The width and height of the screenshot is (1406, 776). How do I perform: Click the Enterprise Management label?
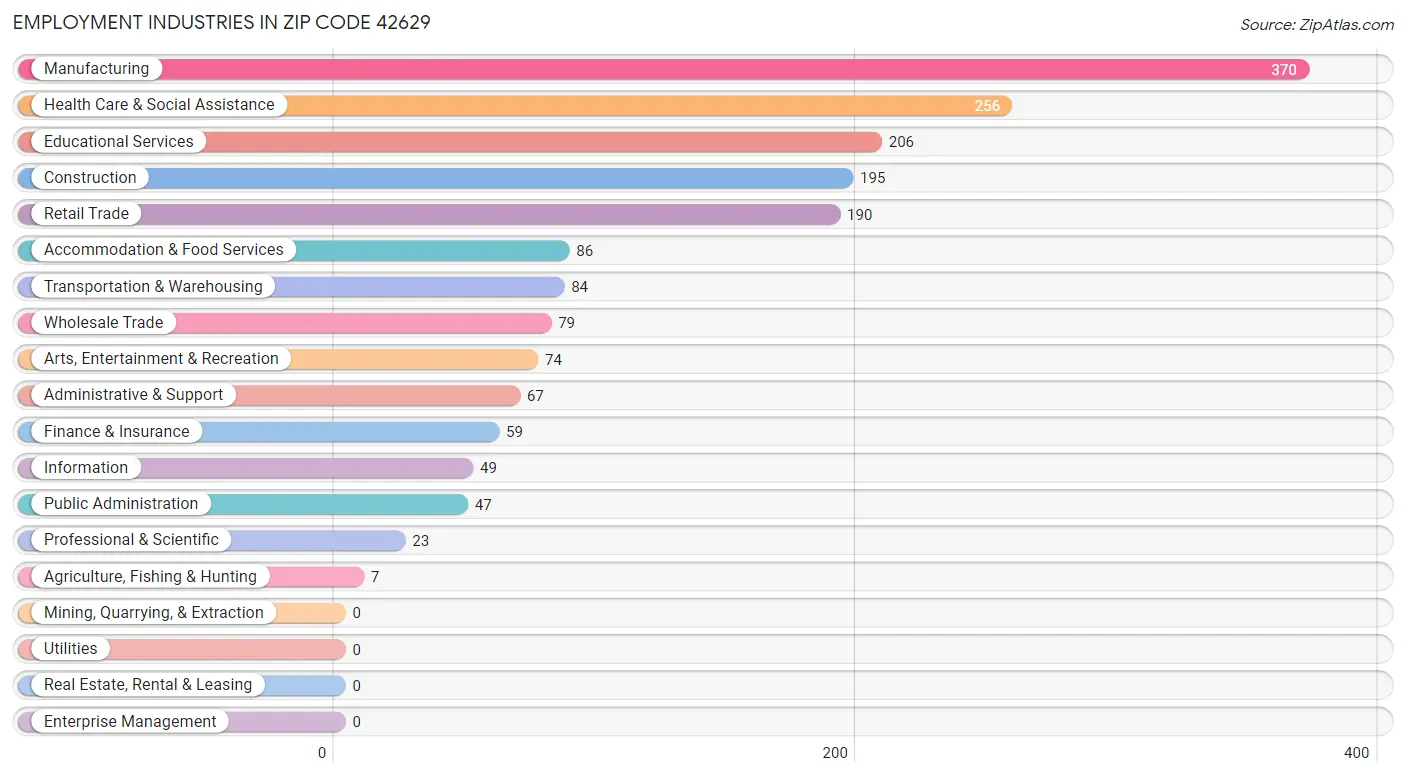tap(130, 722)
